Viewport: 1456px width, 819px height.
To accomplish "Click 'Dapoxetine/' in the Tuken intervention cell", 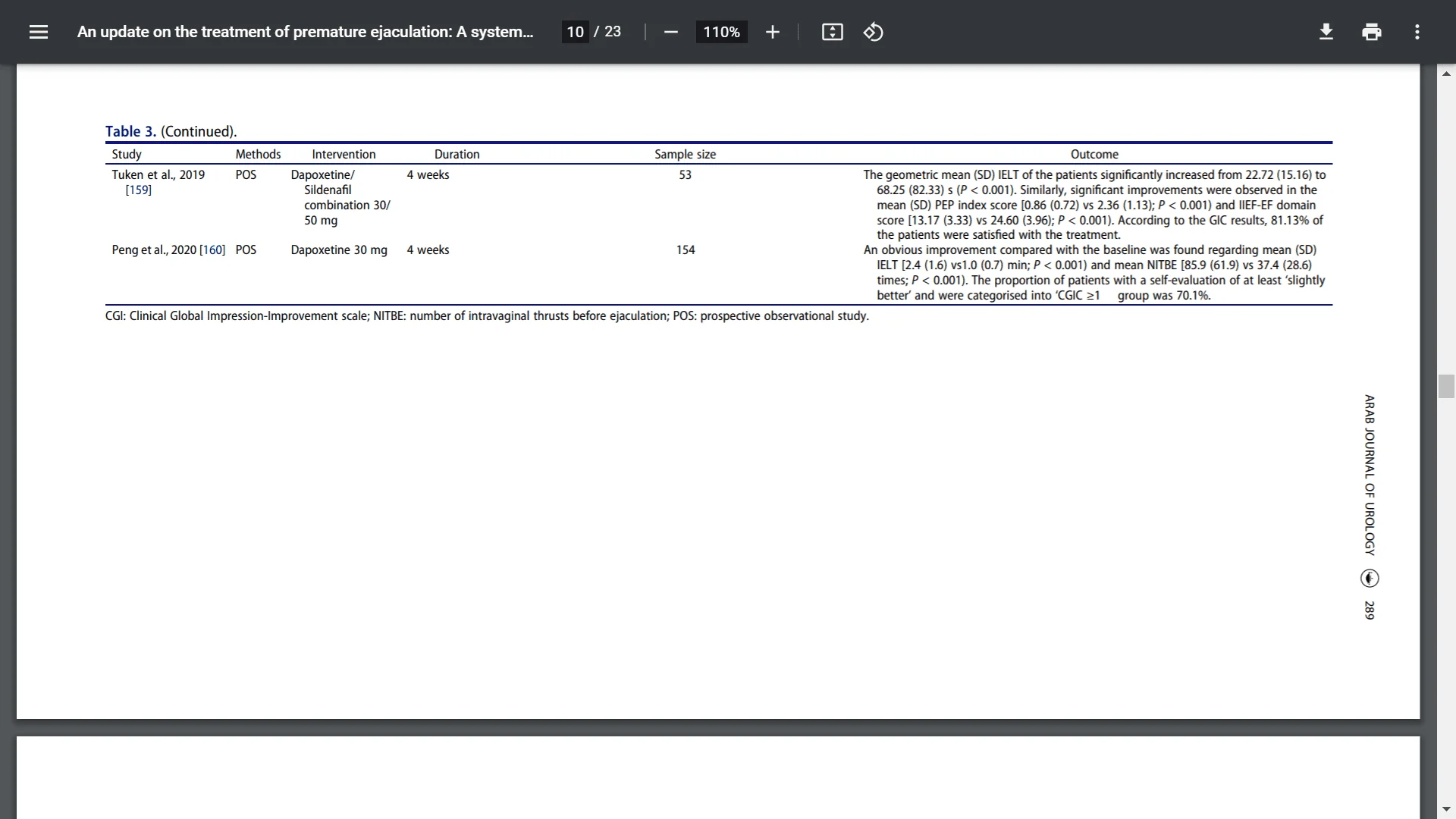I will tap(322, 174).
